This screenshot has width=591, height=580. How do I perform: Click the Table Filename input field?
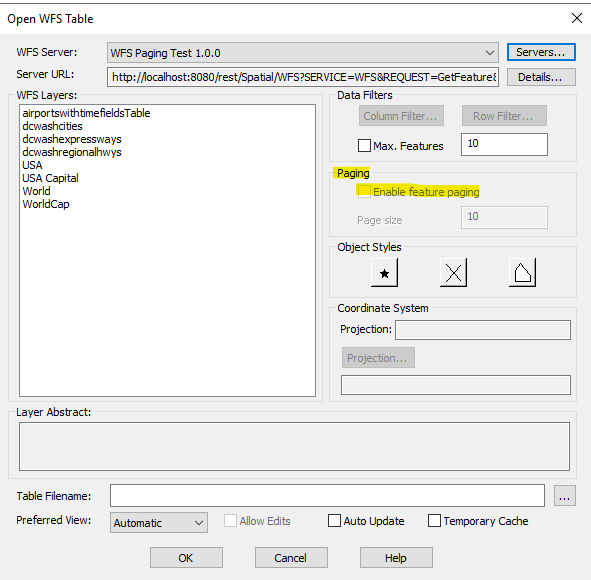coord(327,496)
